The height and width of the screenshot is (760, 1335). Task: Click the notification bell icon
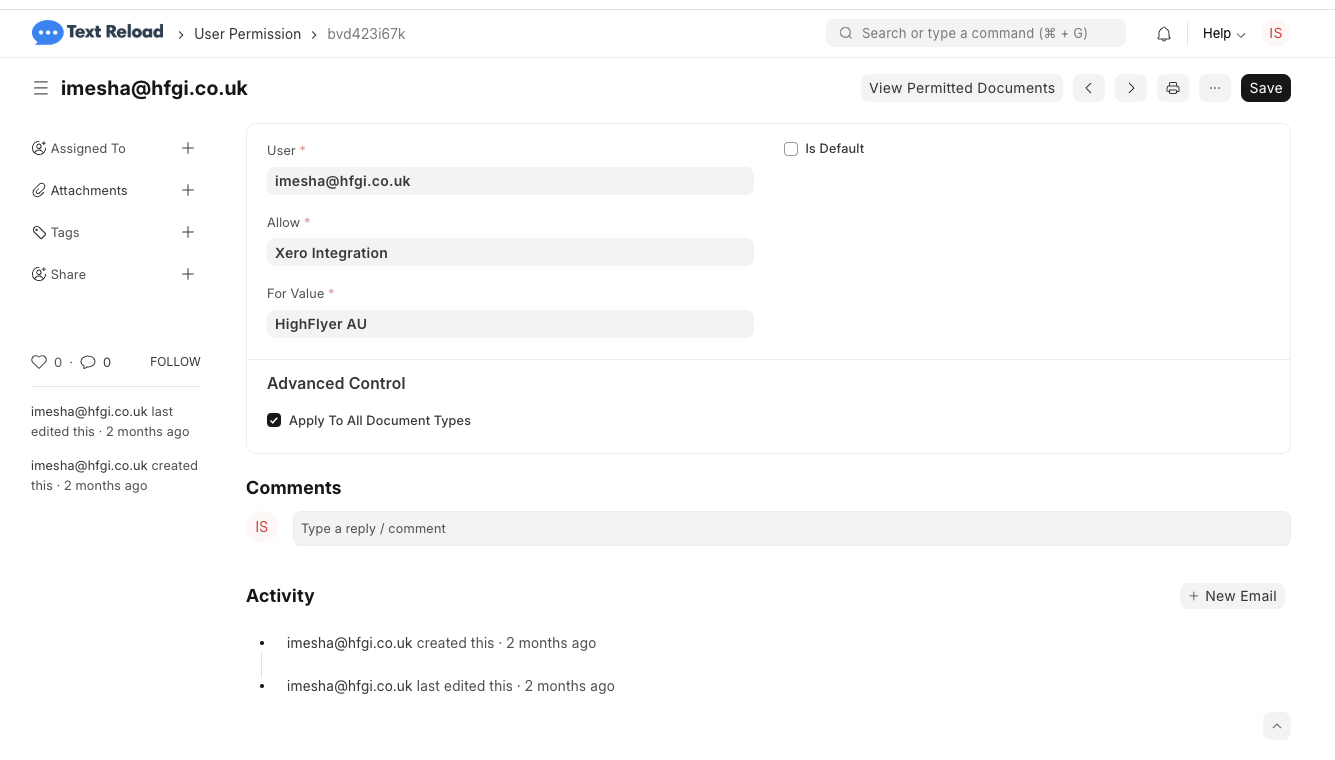tap(1164, 33)
